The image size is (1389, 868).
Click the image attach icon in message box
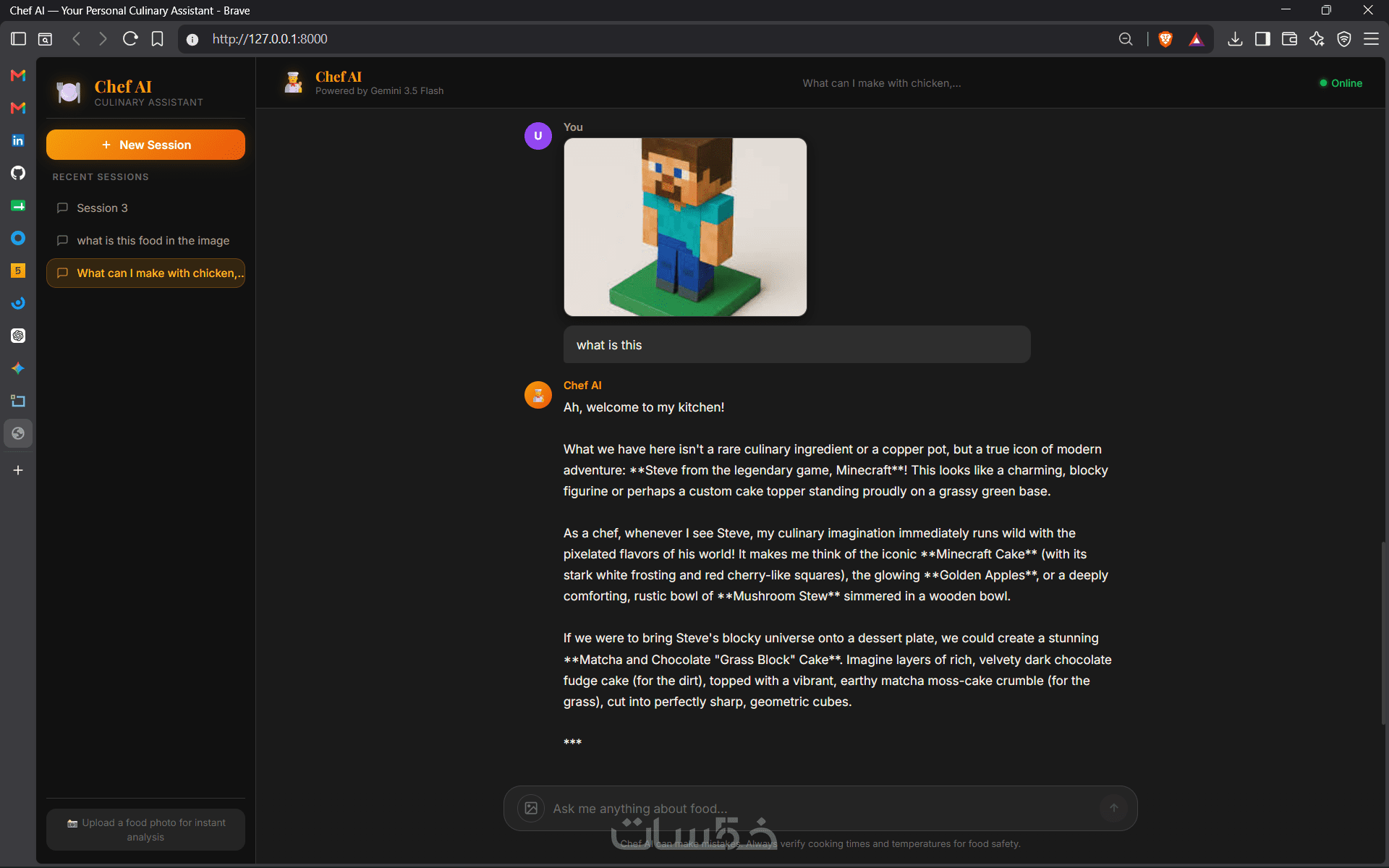531,808
